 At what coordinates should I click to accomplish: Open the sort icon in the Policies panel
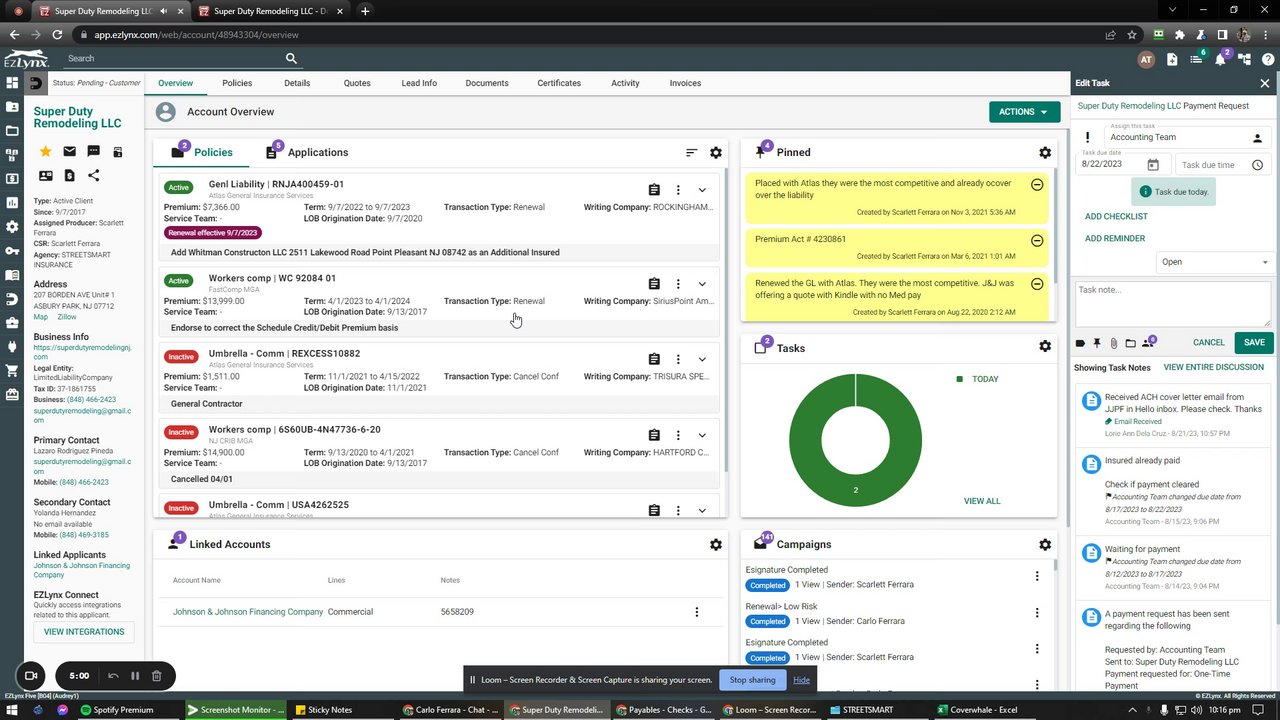tap(691, 153)
